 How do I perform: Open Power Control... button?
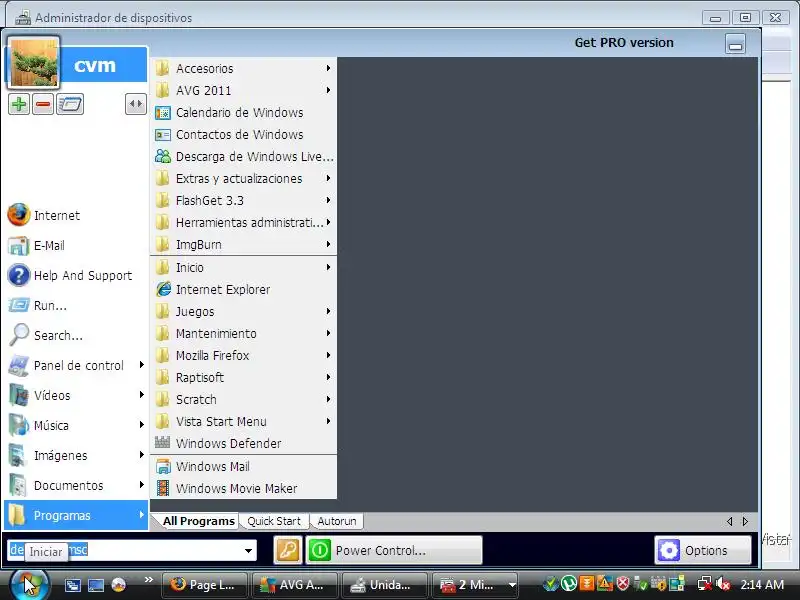(393, 550)
